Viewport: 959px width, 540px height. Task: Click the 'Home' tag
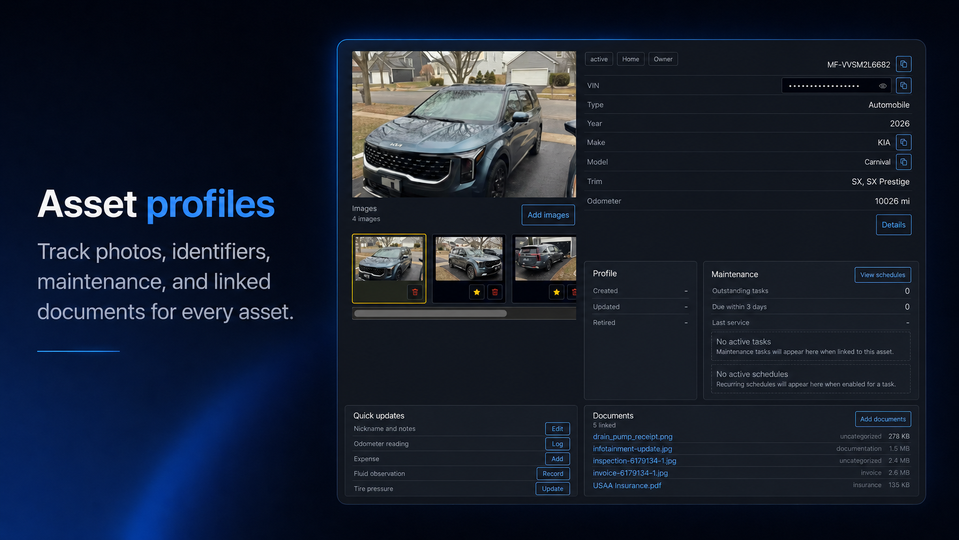pos(631,59)
